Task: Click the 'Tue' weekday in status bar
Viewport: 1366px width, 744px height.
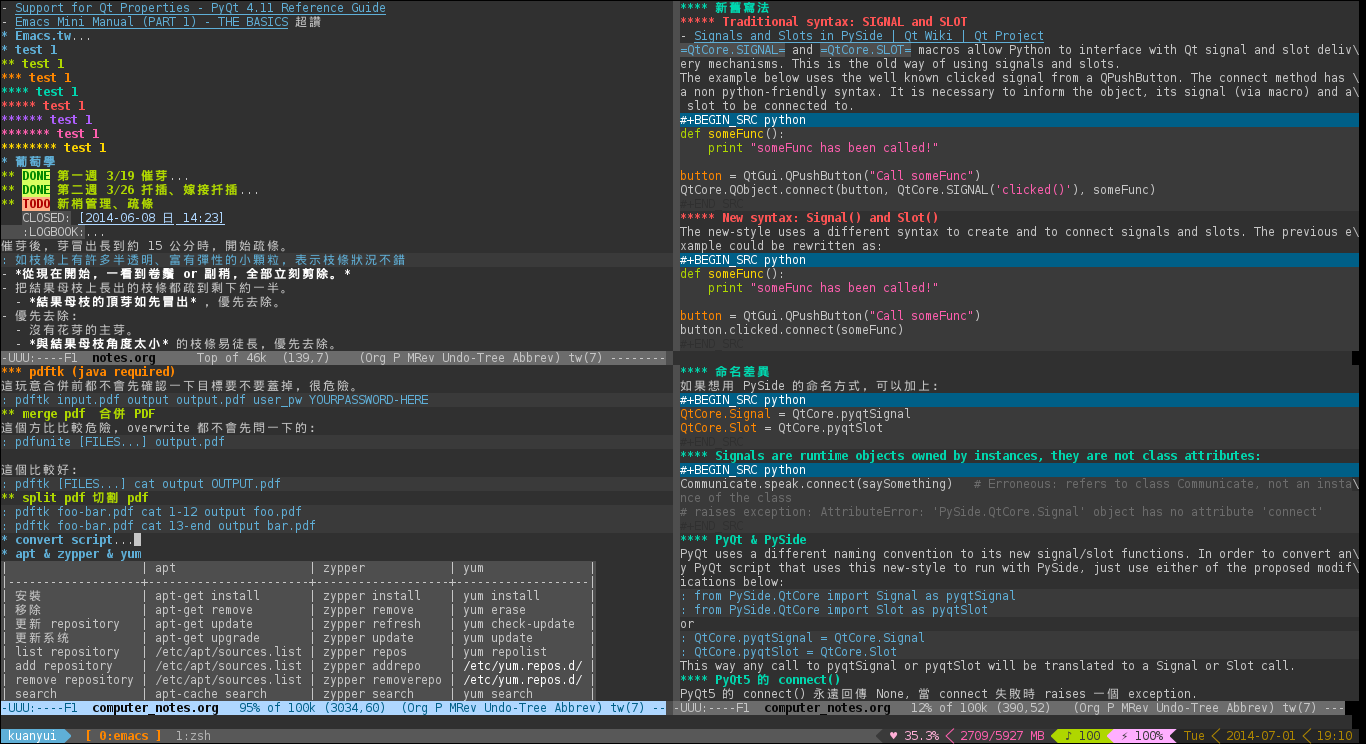Action: click(x=1194, y=736)
